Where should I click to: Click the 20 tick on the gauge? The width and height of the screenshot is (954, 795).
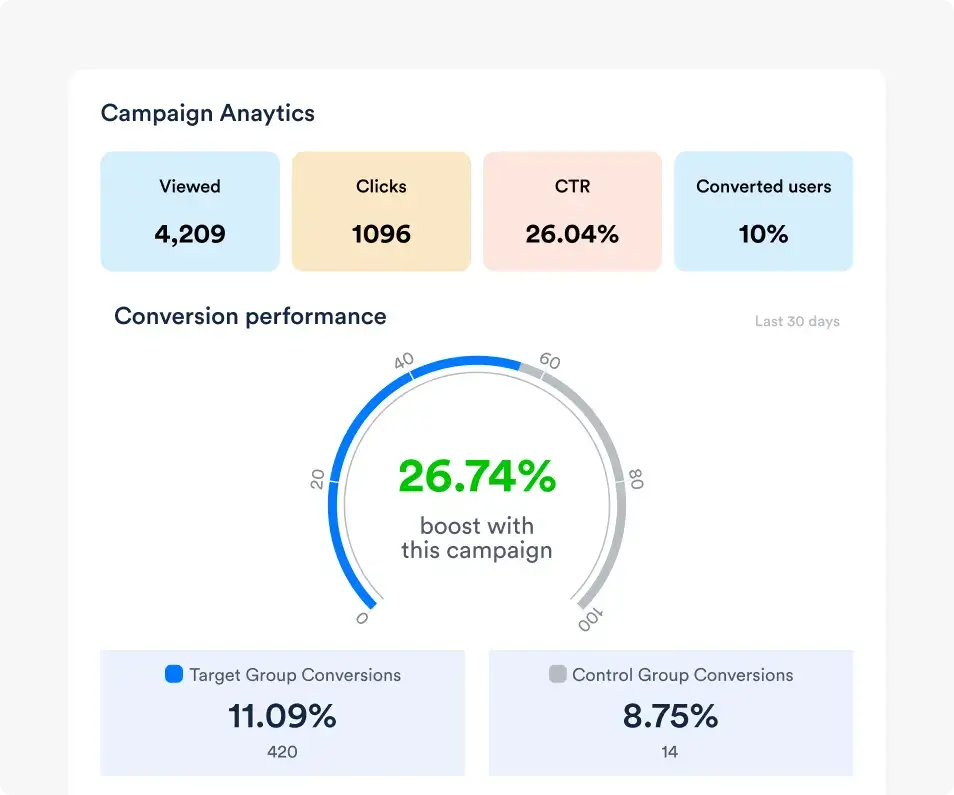tap(319, 479)
